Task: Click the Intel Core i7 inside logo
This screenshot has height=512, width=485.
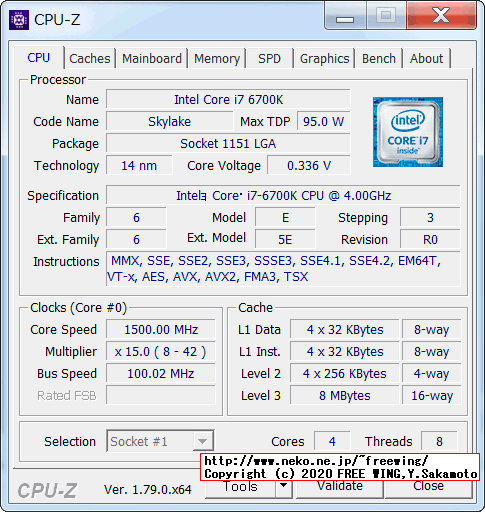Action: click(x=408, y=132)
